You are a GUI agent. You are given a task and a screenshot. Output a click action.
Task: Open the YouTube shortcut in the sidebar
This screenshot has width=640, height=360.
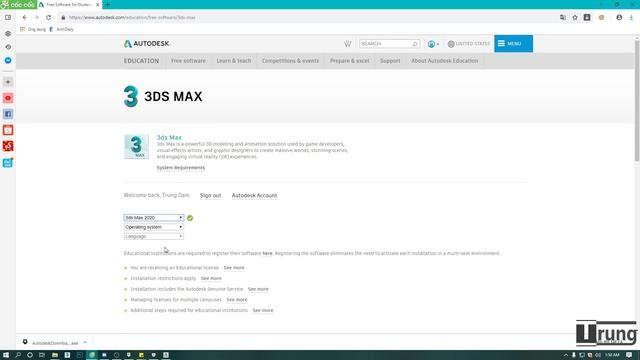click(8, 98)
